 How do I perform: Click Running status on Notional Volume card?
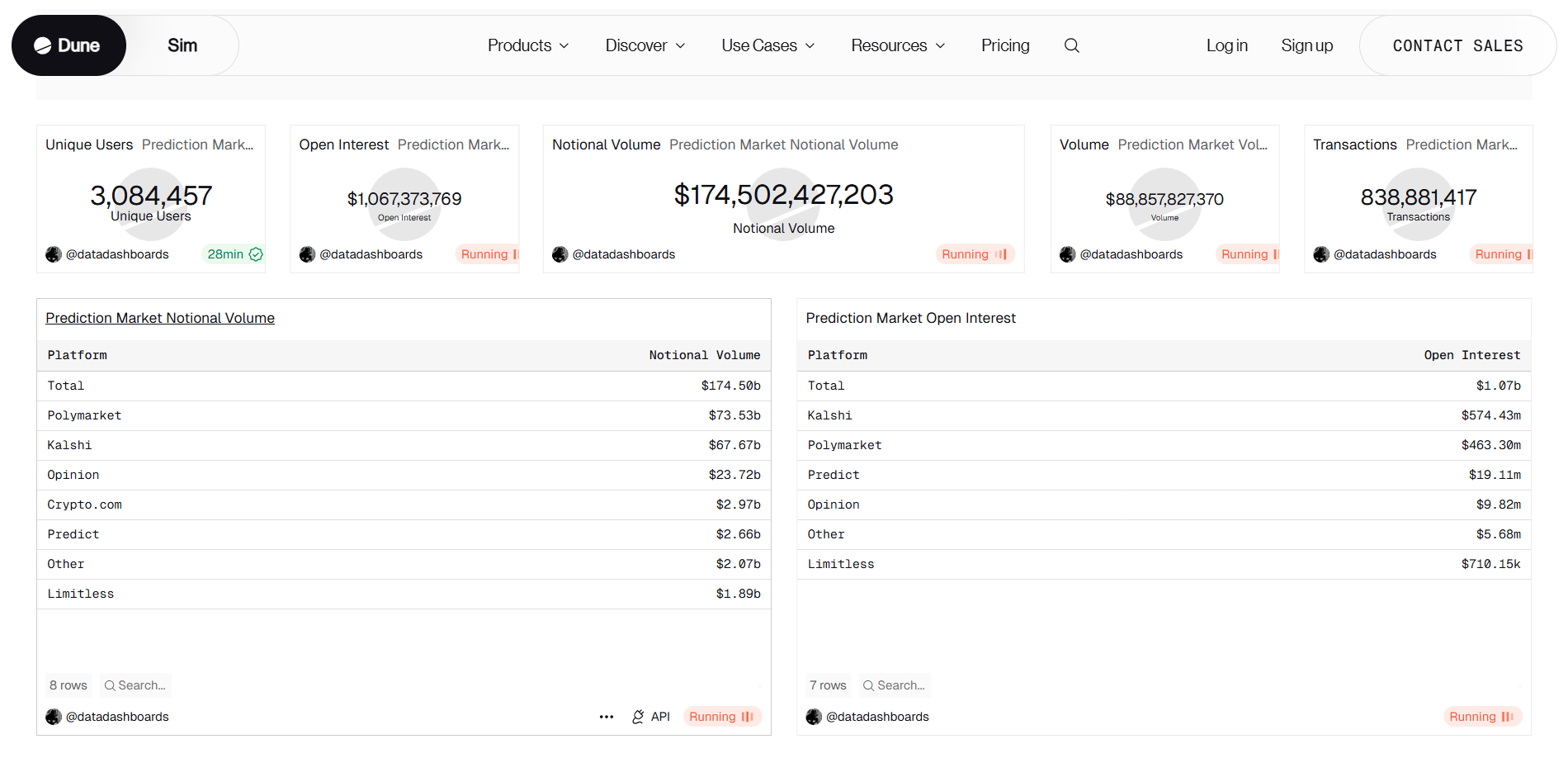pos(975,254)
